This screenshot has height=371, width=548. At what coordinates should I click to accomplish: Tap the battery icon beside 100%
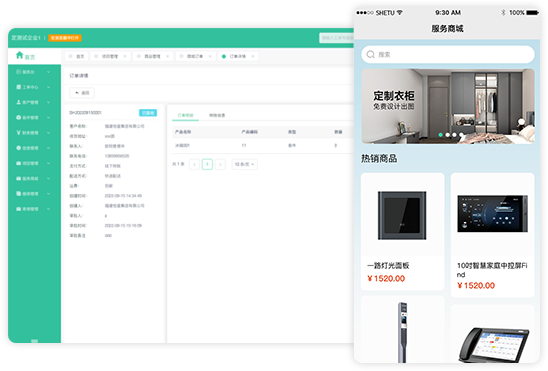pyautogui.click(x=533, y=13)
